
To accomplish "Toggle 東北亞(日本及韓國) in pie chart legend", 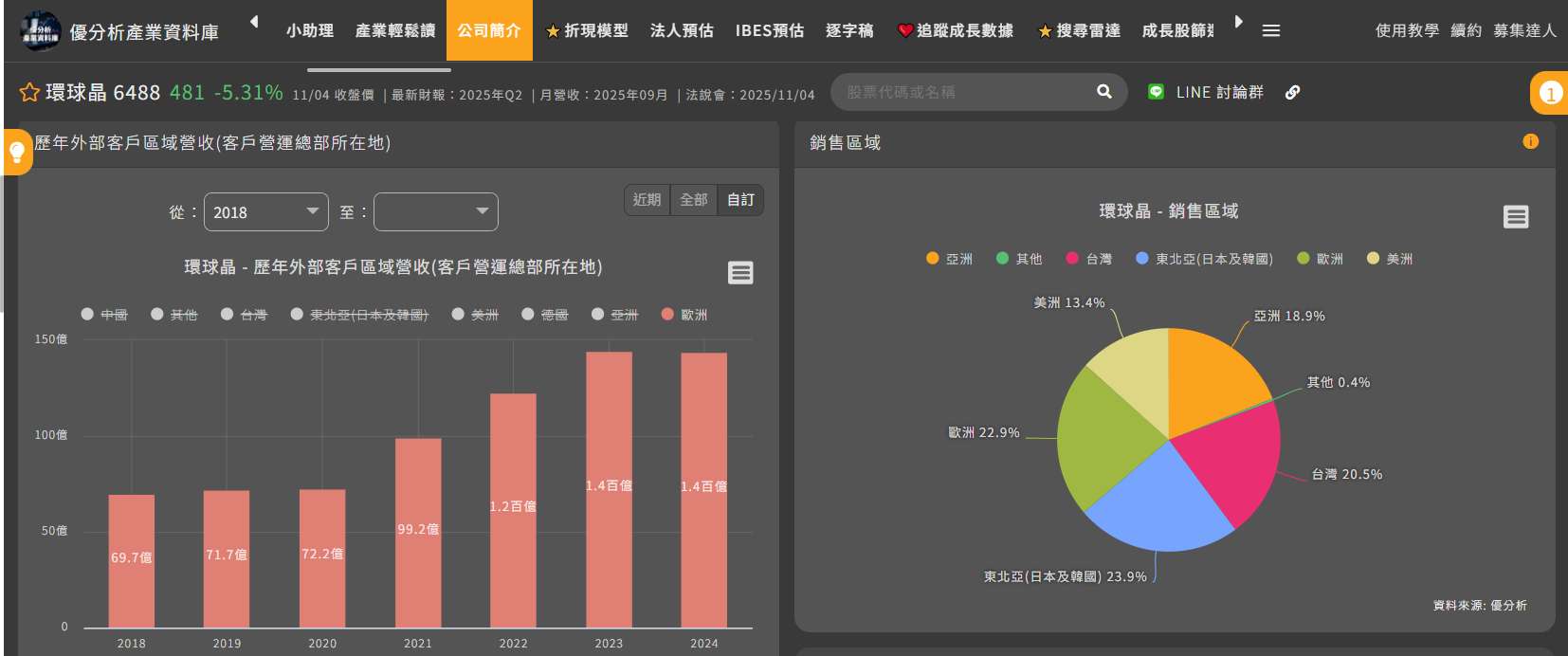I will [1204, 259].
